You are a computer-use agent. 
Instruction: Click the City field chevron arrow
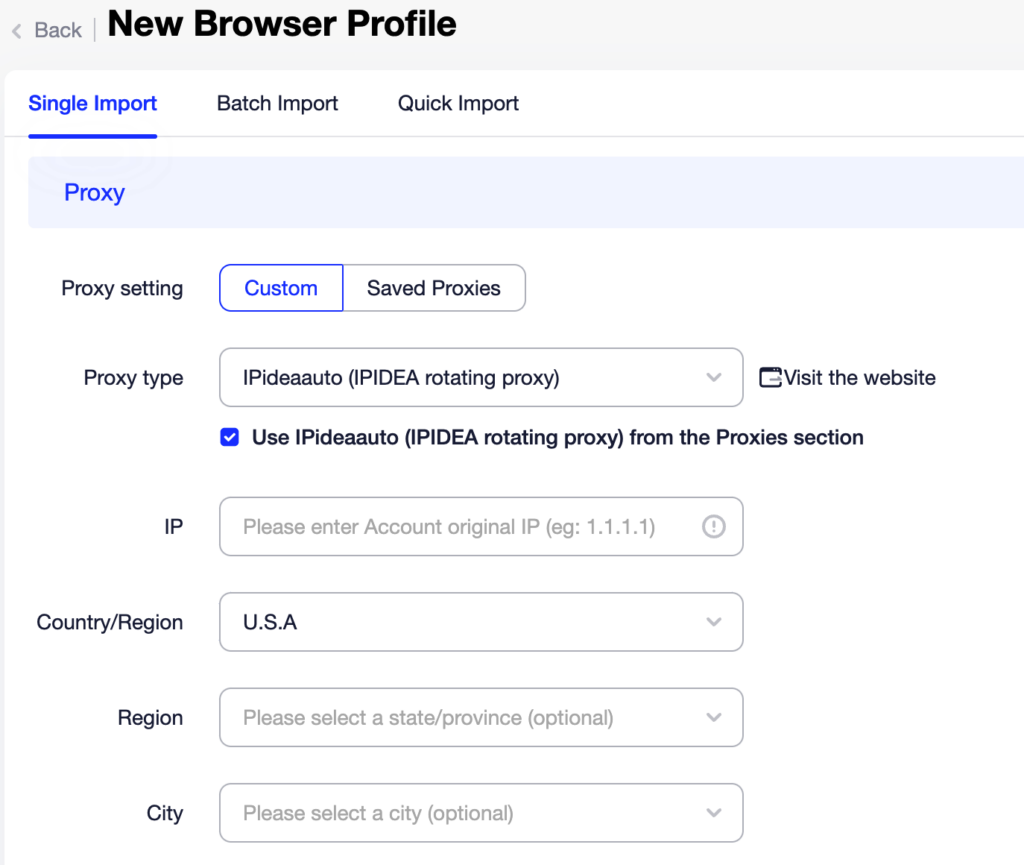pos(713,813)
